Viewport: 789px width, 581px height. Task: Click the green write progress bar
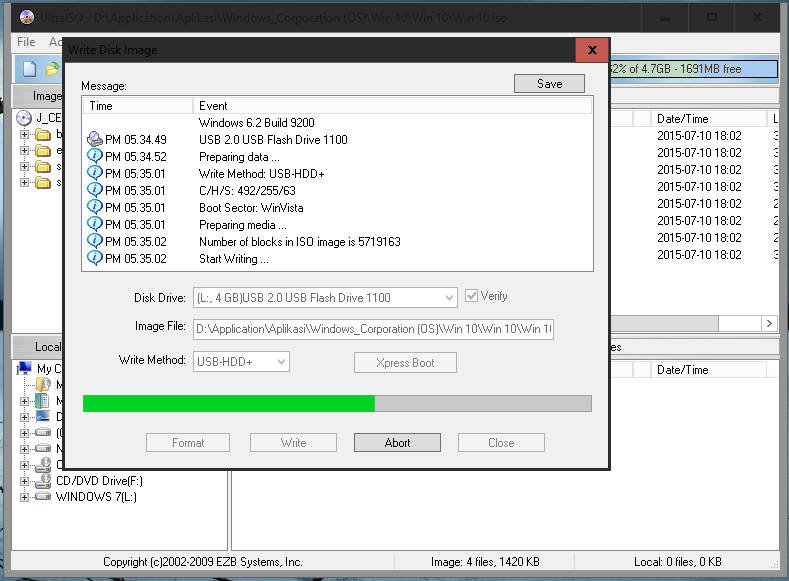337,403
